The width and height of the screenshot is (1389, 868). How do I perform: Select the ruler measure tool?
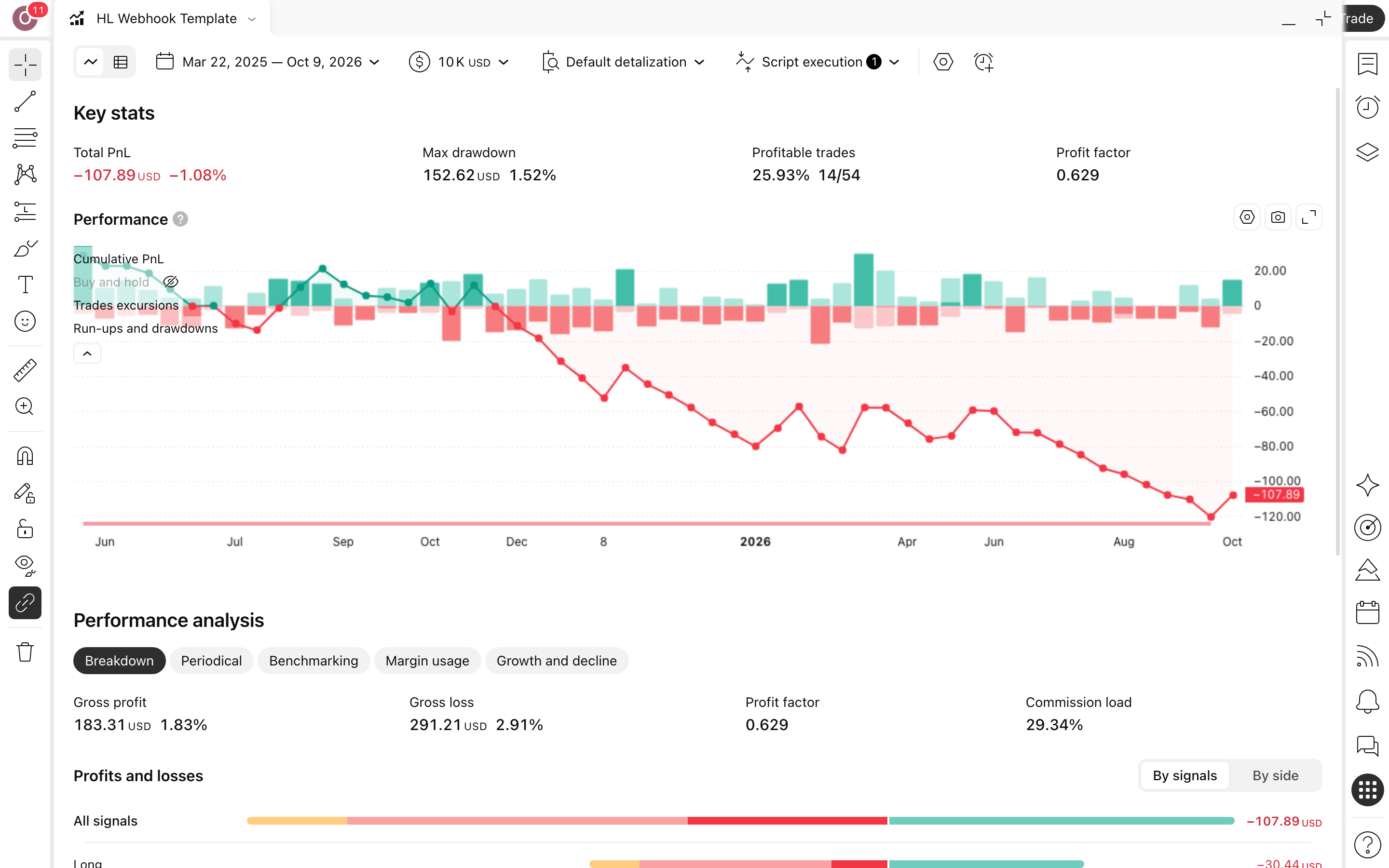pos(25,370)
